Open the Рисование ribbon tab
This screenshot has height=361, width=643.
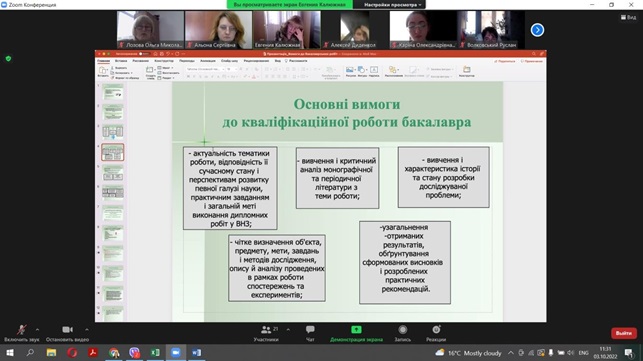pos(141,61)
